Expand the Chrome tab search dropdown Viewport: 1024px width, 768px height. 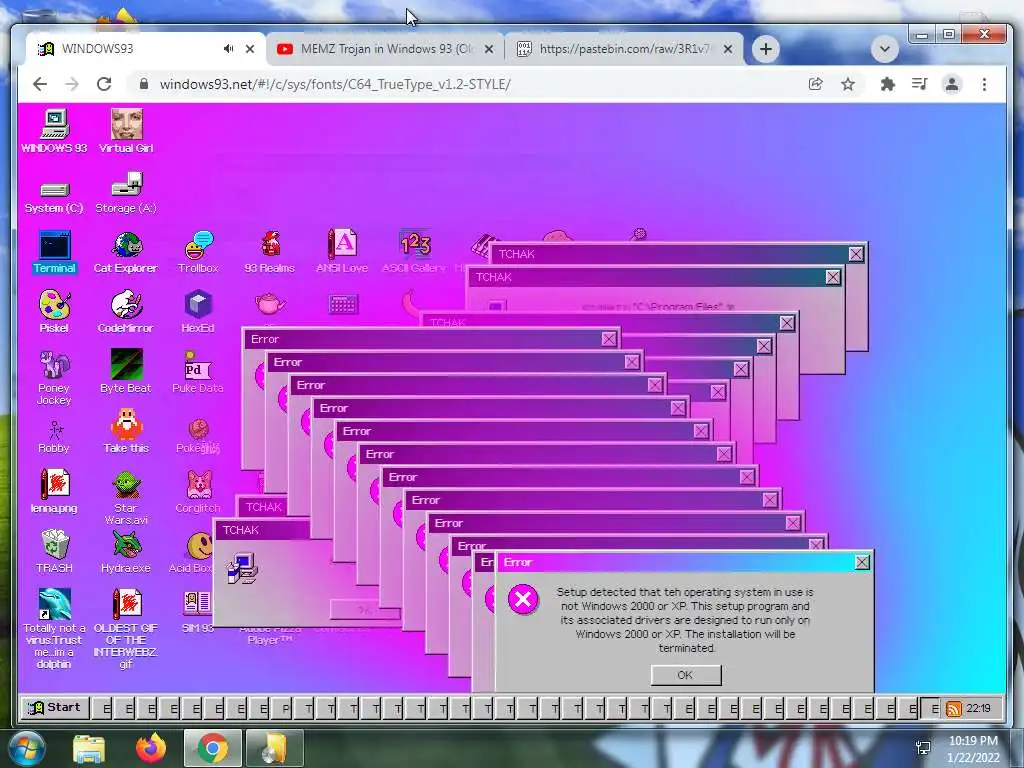coord(885,49)
